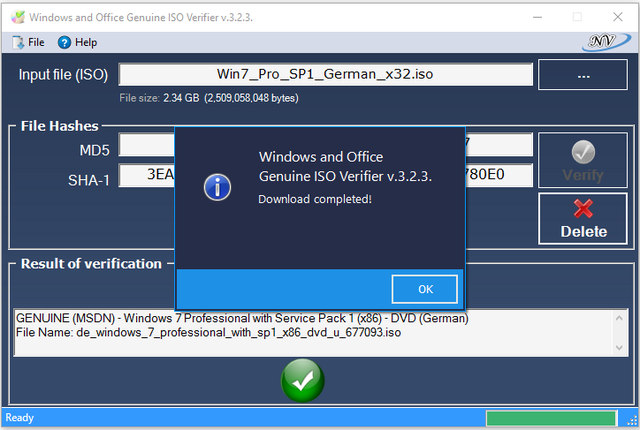Click OK in the Download completed dialog
This screenshot has width=640, height=430.
coord(424,289)
